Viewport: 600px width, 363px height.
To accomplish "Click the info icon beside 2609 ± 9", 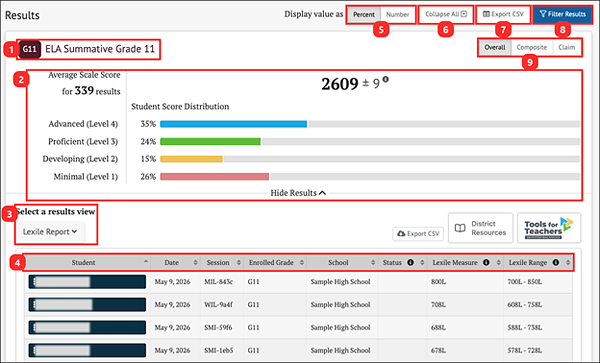I will point(385,80).
